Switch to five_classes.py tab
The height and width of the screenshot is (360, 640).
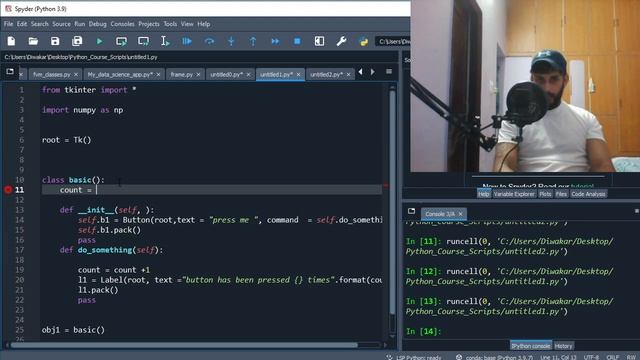coord(52,75)
